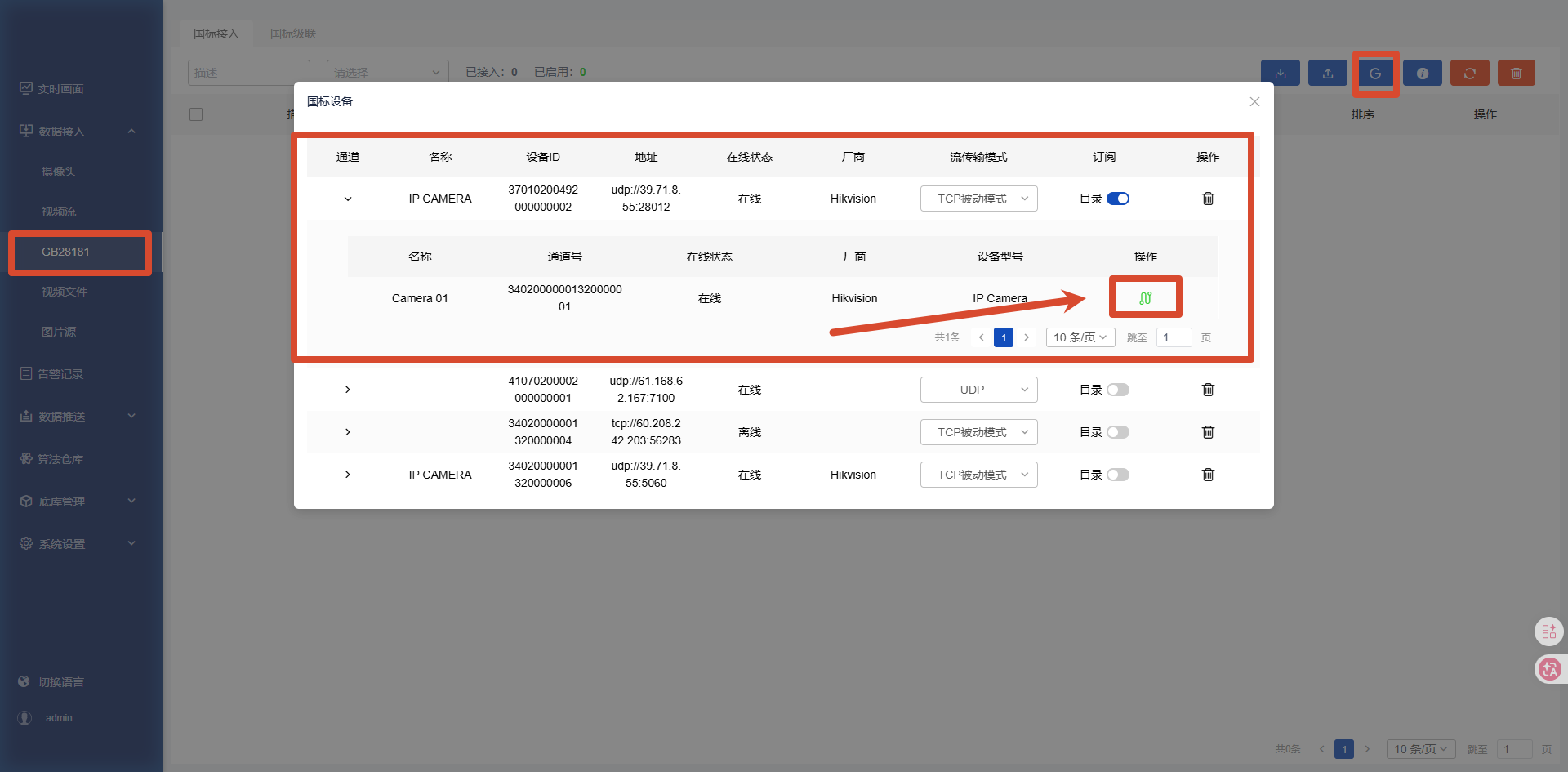Viewport: 1568px width, 772px height.
Task: Click the channel list 跳至 page input
Action: click(1174, 337)
